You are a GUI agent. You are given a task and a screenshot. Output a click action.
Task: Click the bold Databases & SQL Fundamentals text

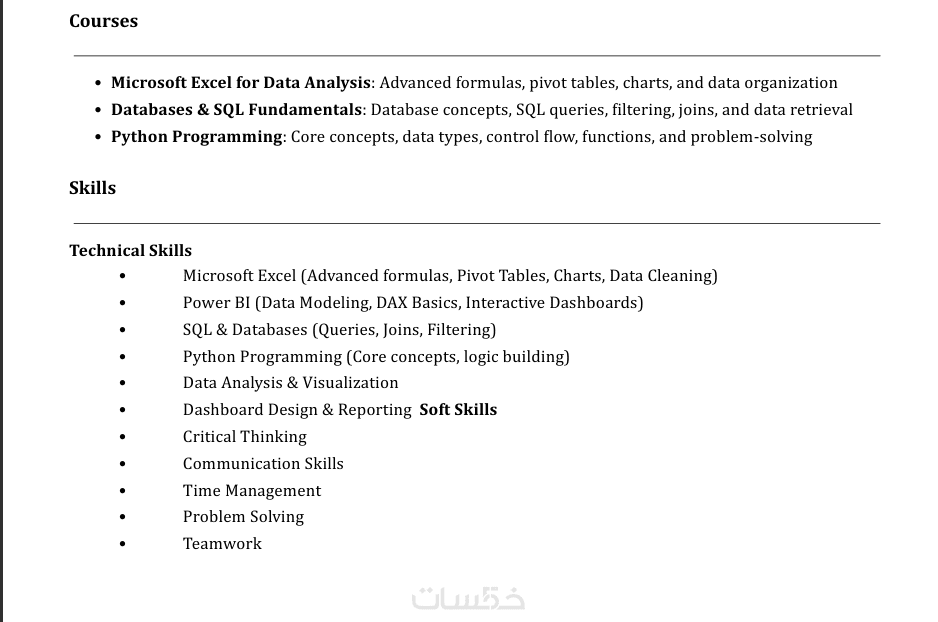point(236,110)
